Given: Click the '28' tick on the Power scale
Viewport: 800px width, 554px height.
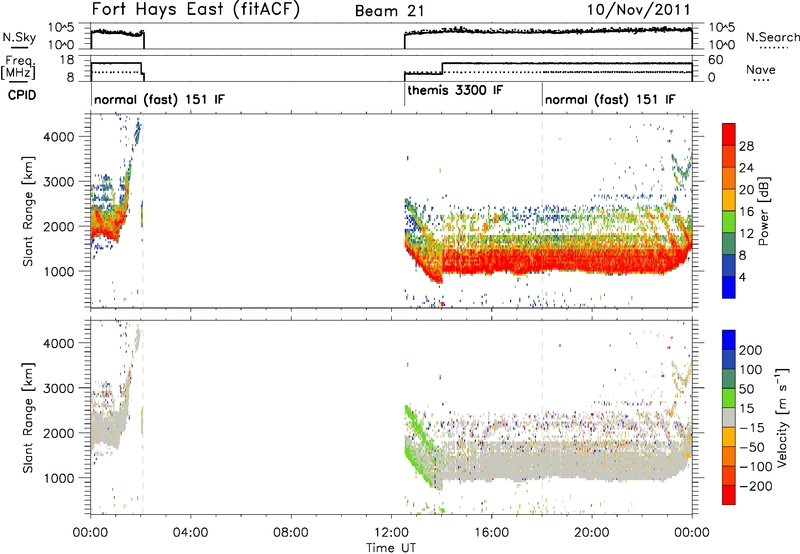Looking at the screenshot, I should click(x=746, y=146).
